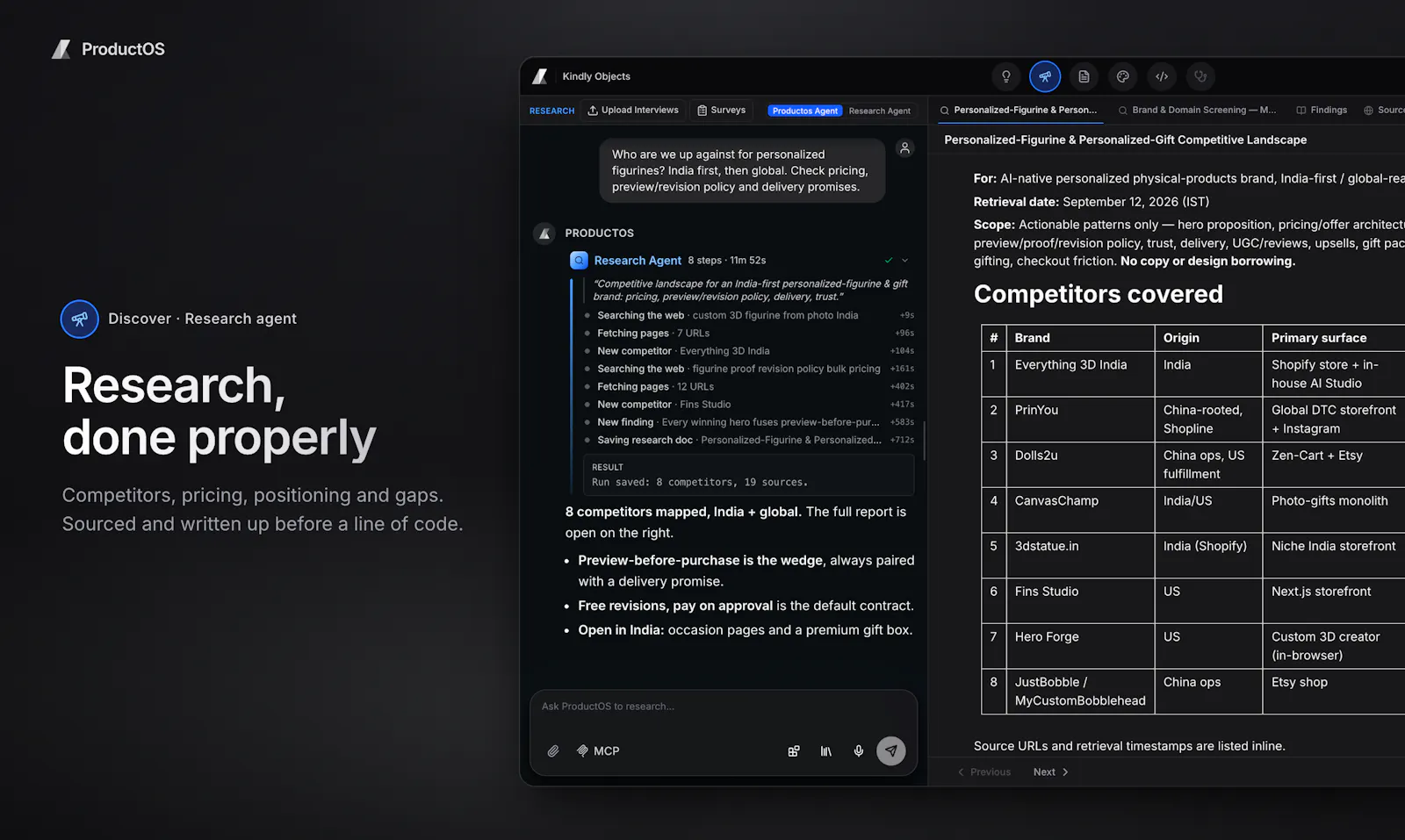Start voice input with microphone icon
The width and height of the screenshot is (1405, 840).
859,750
